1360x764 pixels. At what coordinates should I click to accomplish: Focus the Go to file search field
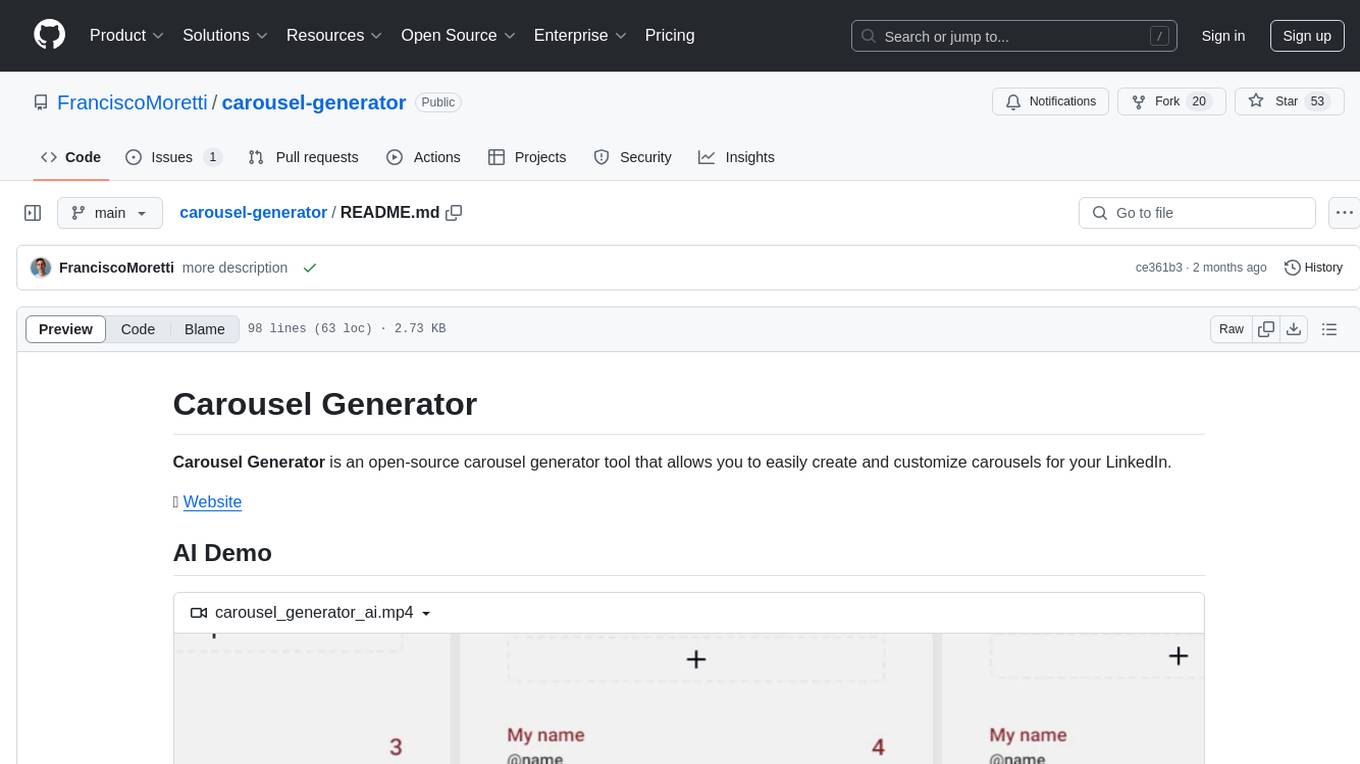1197,213
